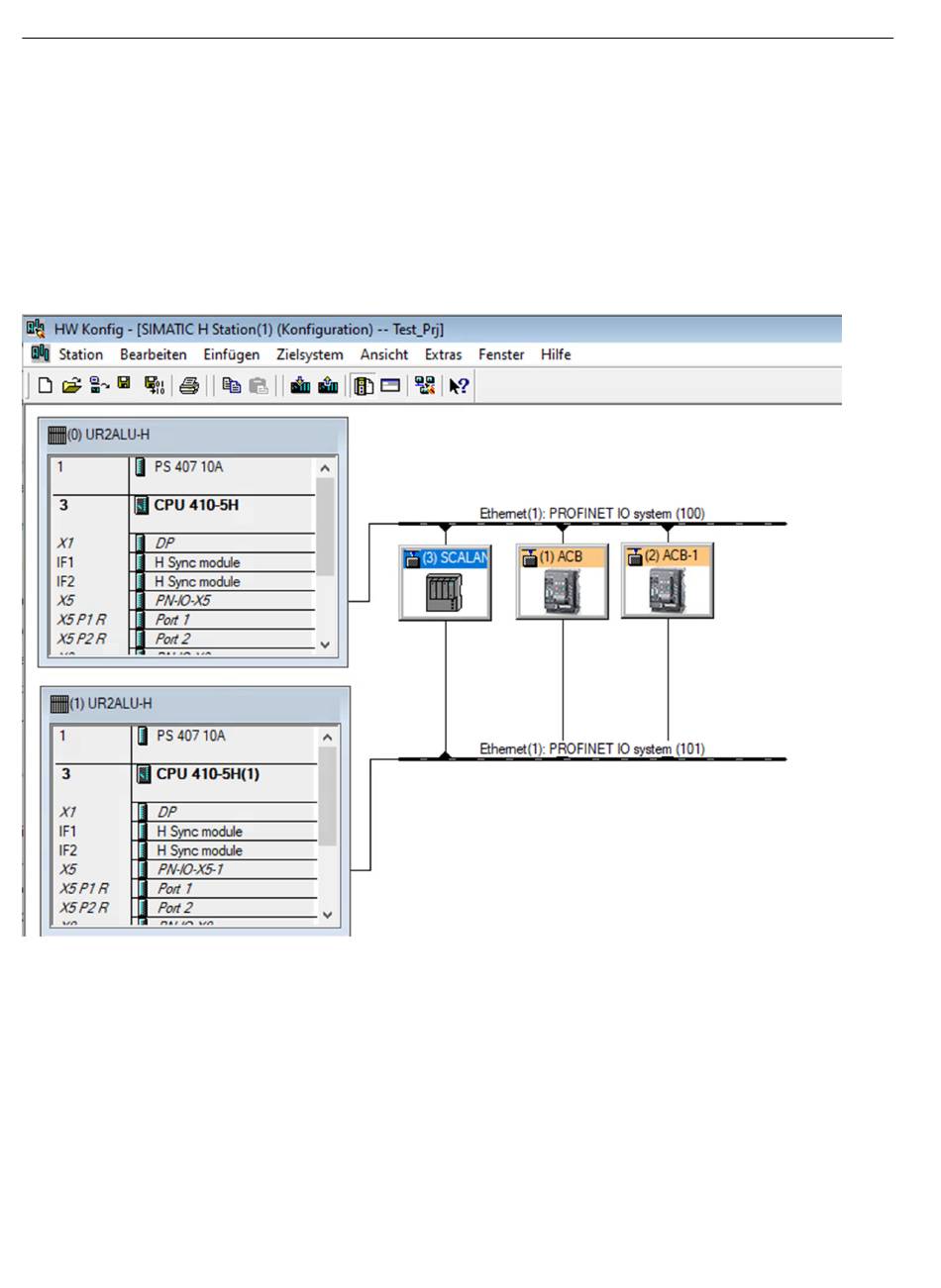Image resolution: width=941 pixels, height=1288 pixels.
Task: Click the greyed Paste toolbar icon
Action: click(x=259, y=386)
